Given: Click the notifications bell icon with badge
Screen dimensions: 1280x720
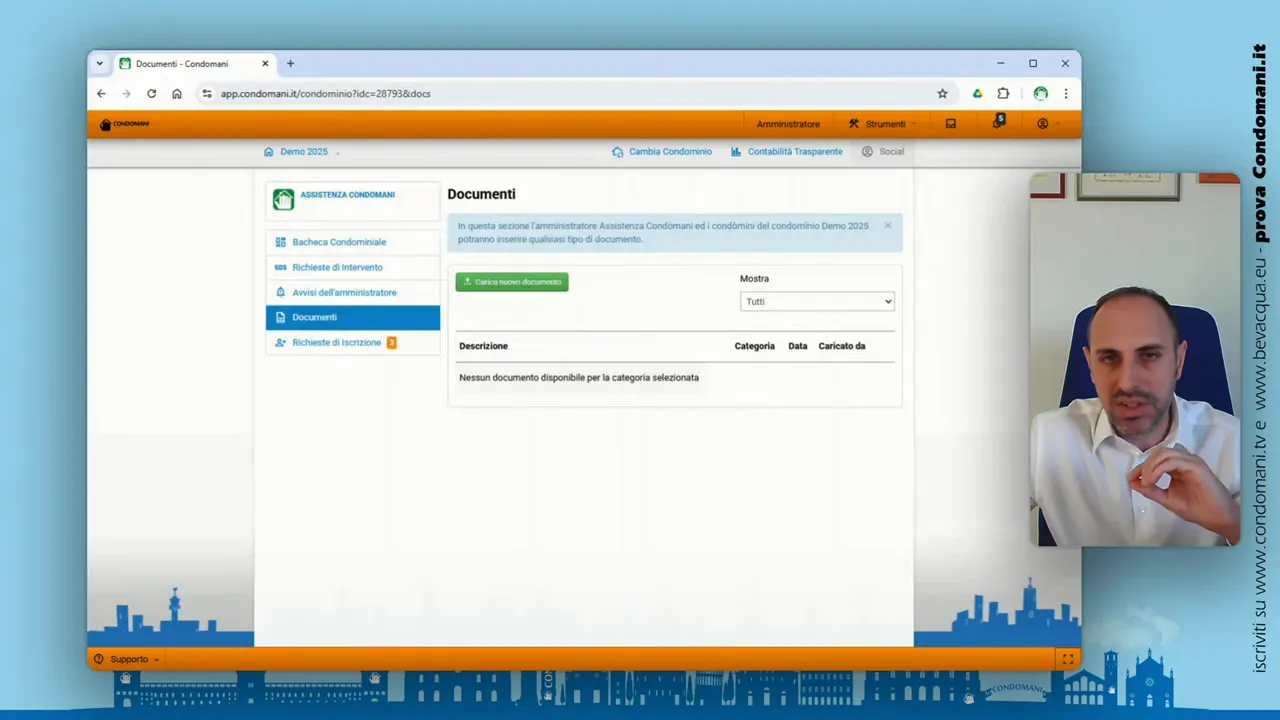Looking at the screenshot, I should 997,123.
